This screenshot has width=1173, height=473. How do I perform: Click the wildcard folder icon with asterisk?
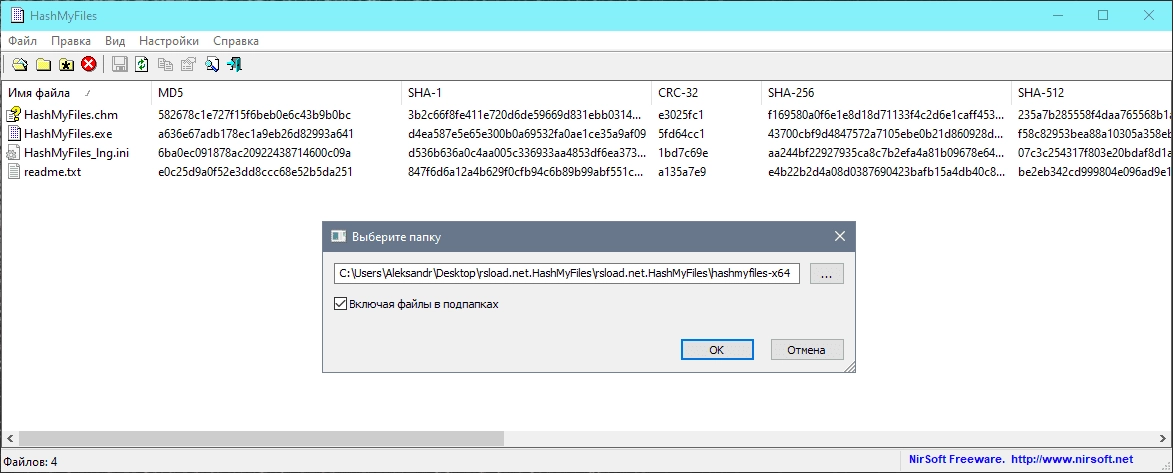coord(66,64)
